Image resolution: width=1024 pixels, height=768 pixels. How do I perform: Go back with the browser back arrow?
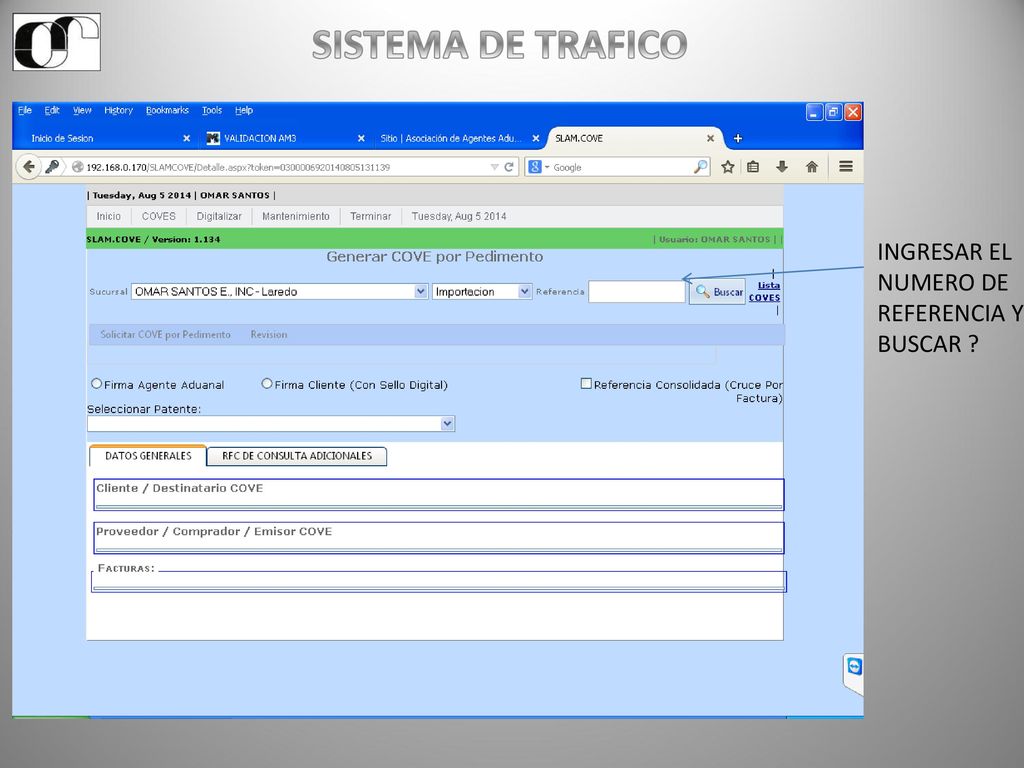[28, 167]
